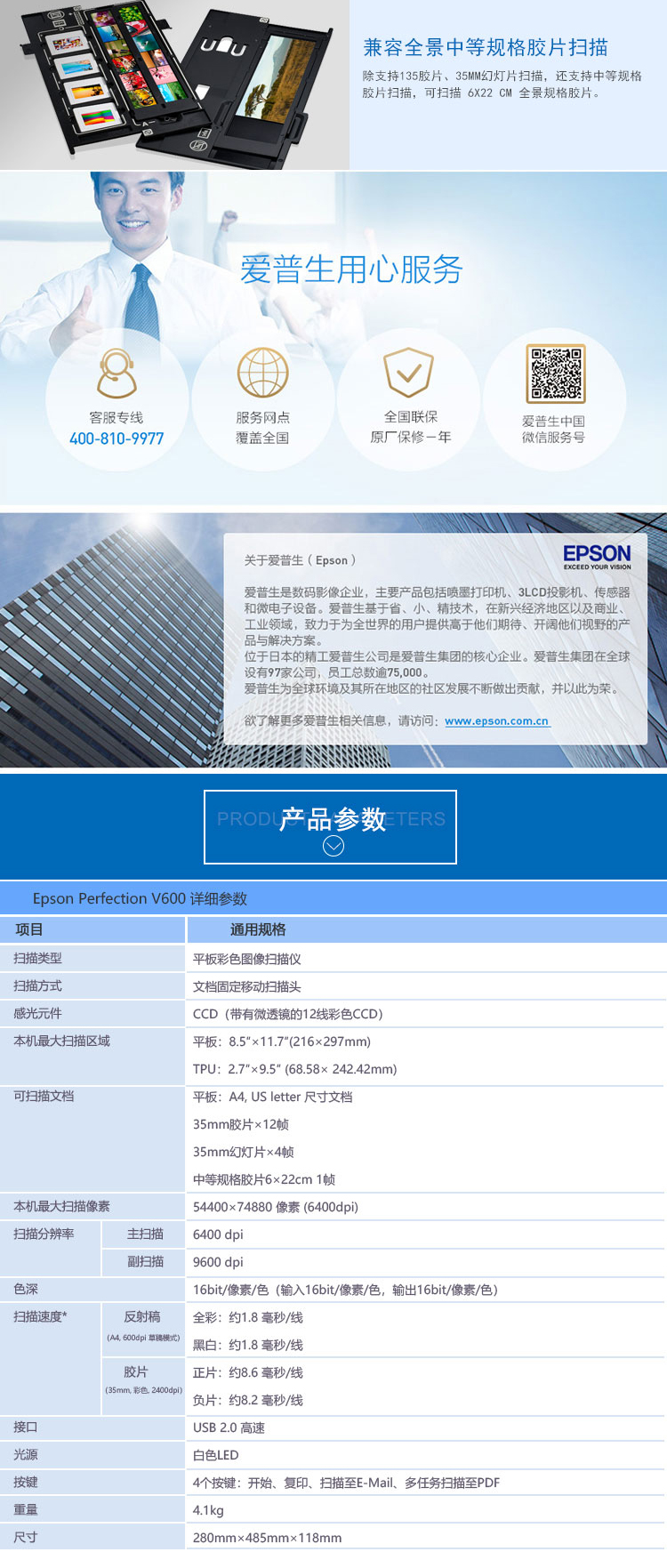Click the globe service network icon
The width and height of the screenshot is (667, 1568).
click(262, 373)
